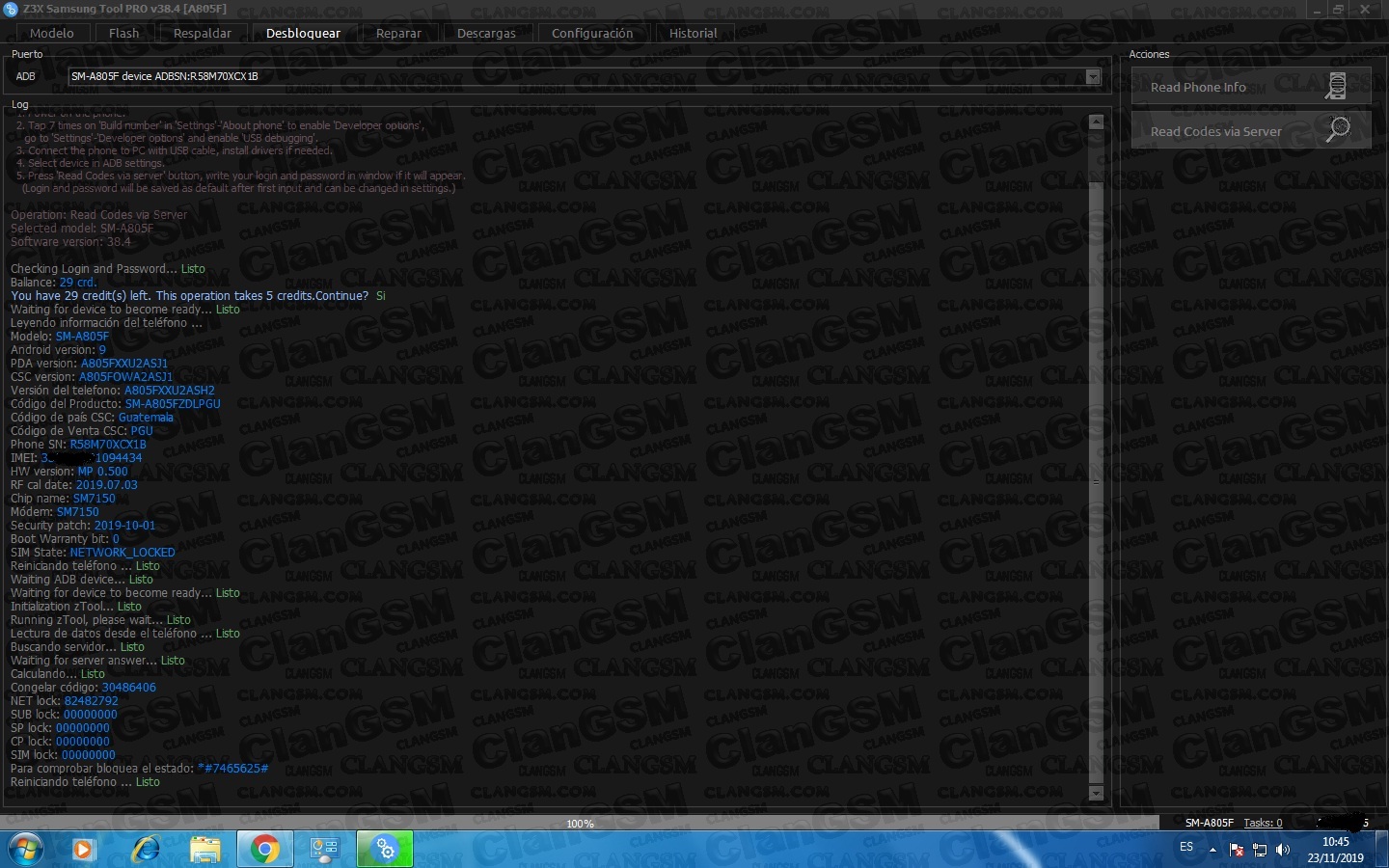Open the Windows Start menu
1389x868 pixels.
click(x=26, y=850)
